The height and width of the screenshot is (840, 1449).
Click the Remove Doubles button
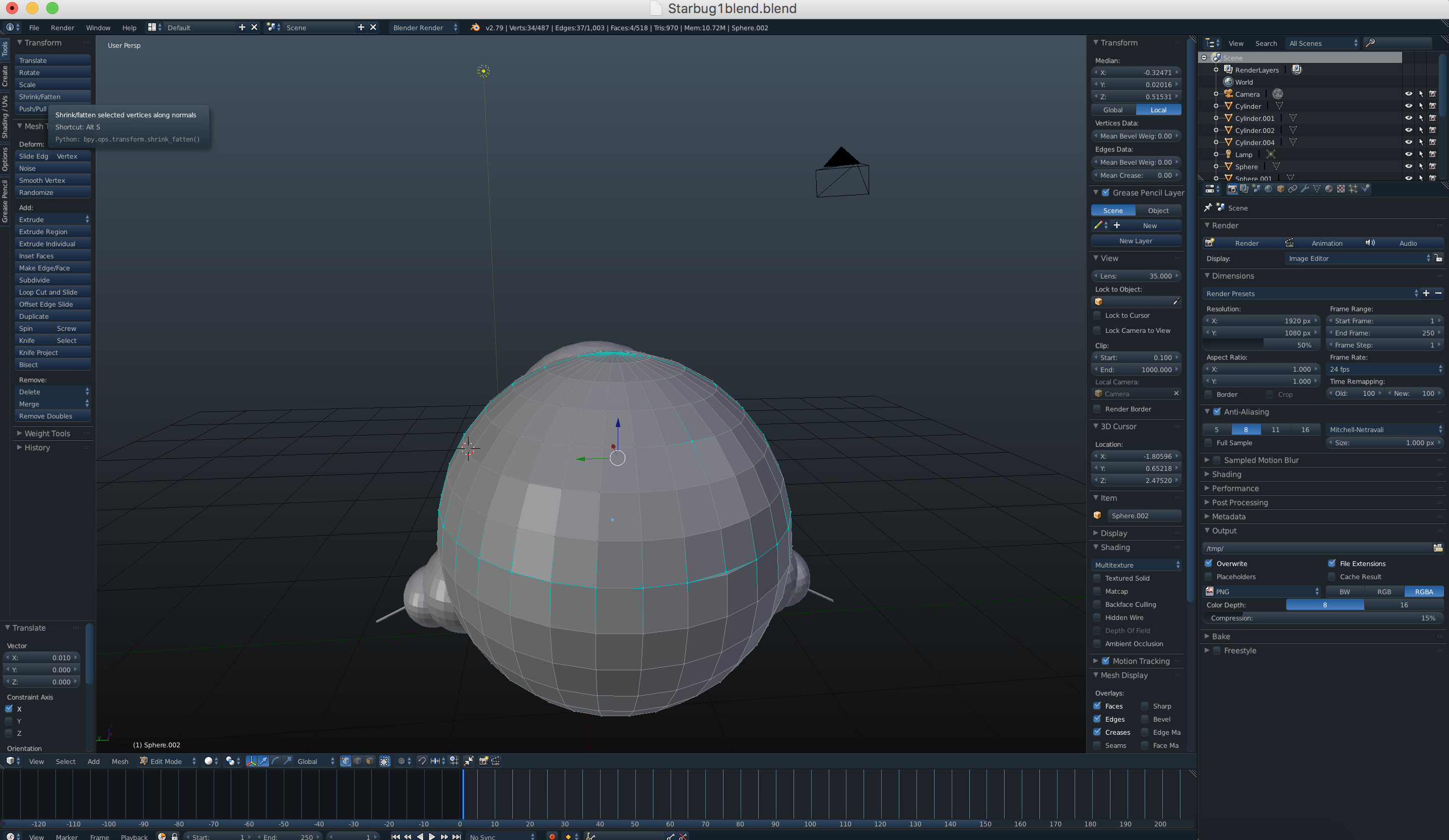click(53, 416)
